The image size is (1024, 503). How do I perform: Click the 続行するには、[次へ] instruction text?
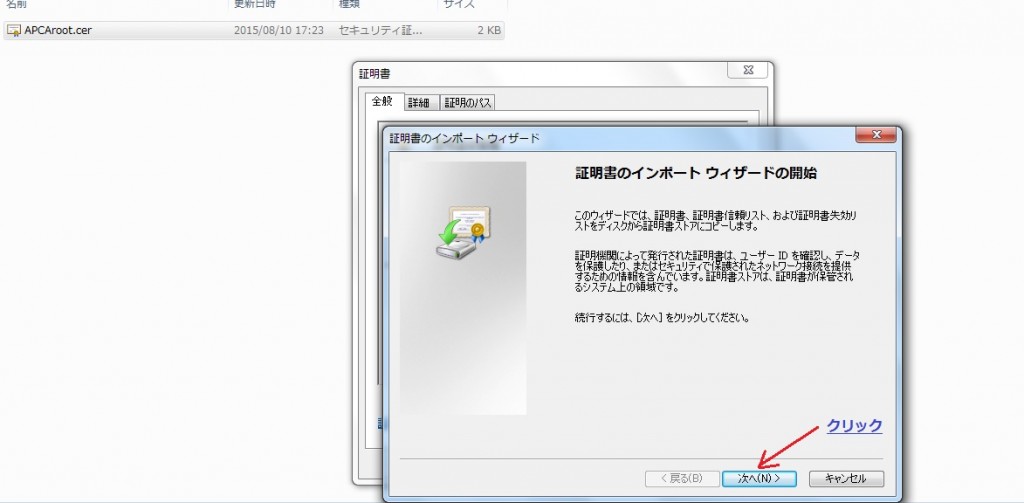662,318
